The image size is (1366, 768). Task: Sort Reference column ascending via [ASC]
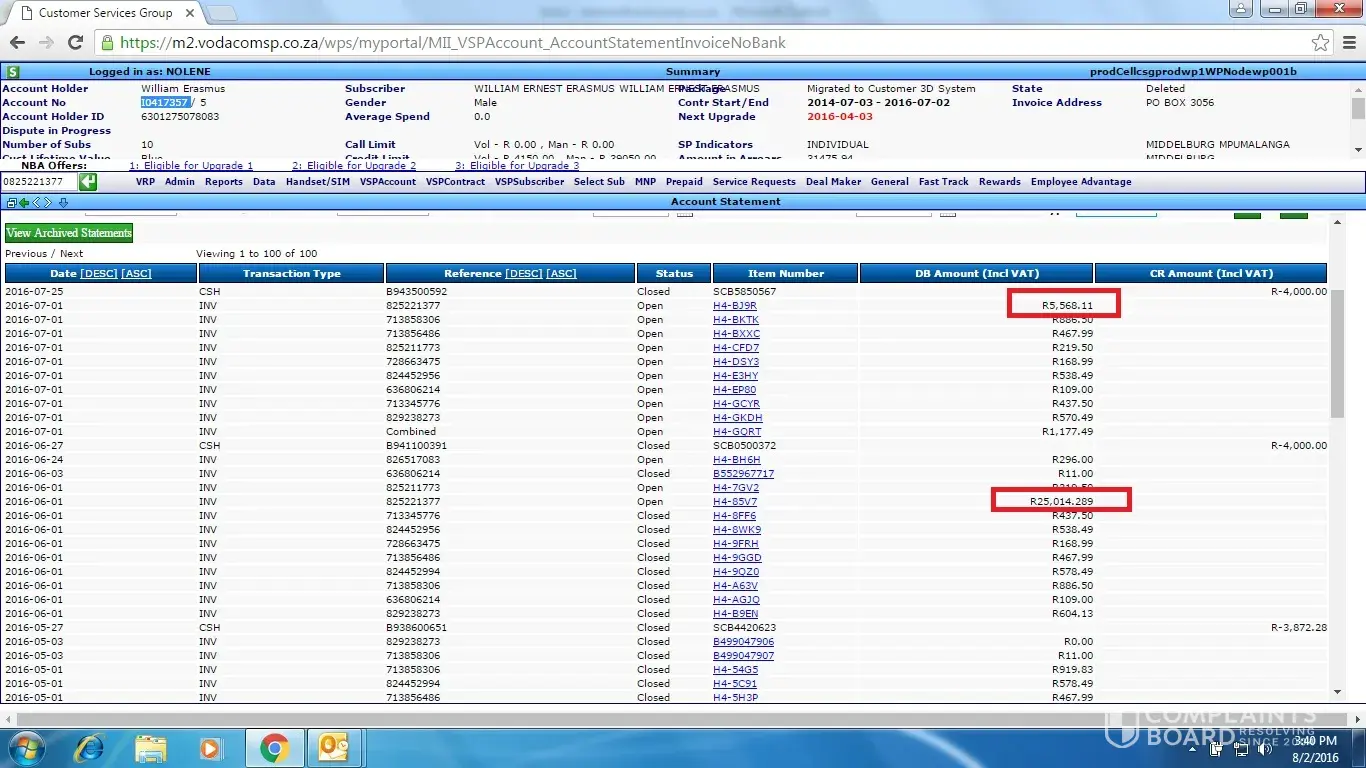tap(561, 273)
